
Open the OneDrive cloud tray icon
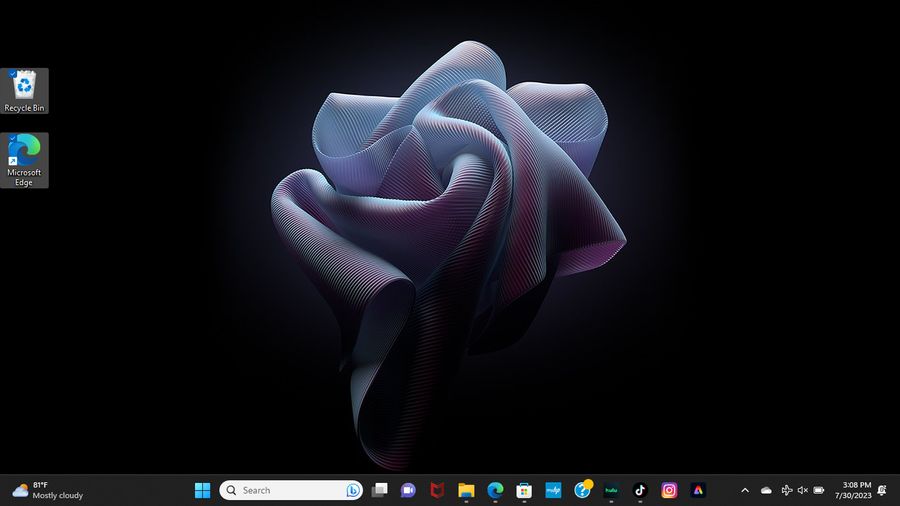(766, 491)
